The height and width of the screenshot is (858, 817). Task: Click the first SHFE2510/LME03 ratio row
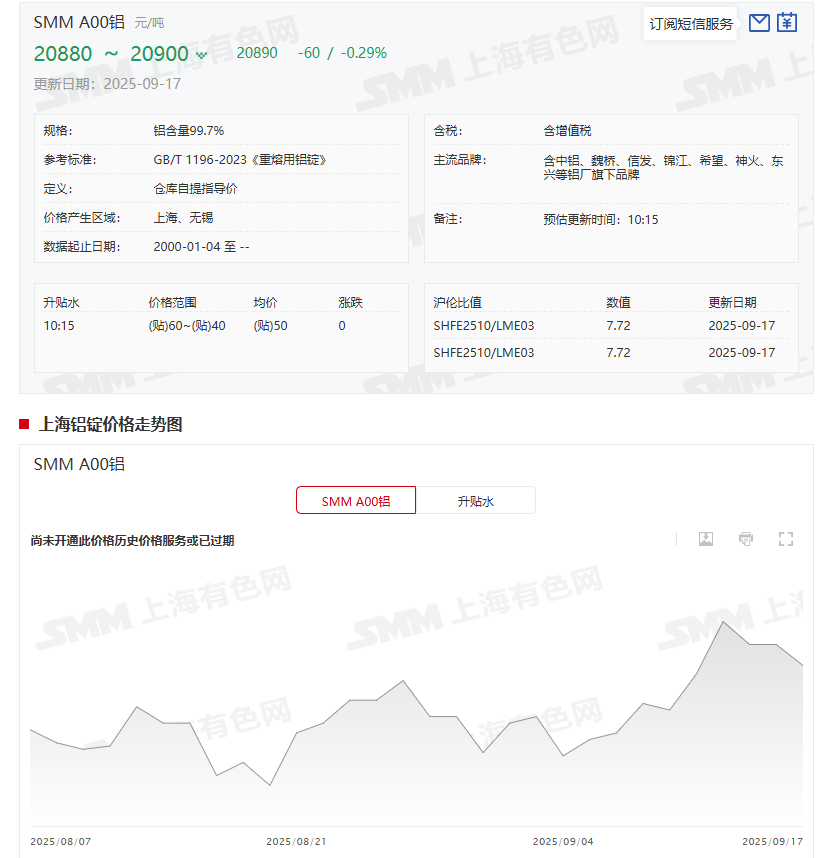[x=611, y=326]
